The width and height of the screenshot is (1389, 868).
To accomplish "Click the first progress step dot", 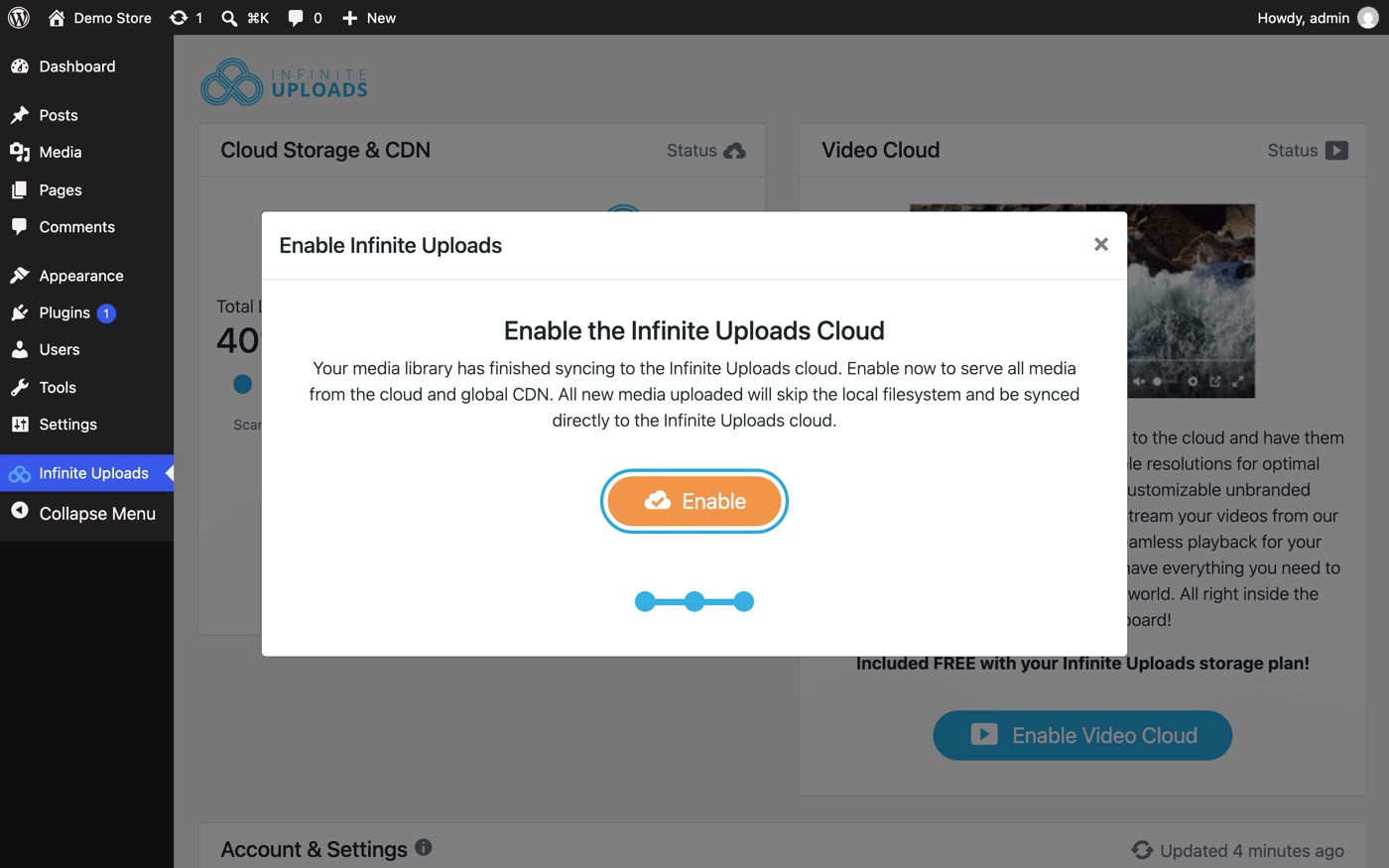I will tap(645, 601).
